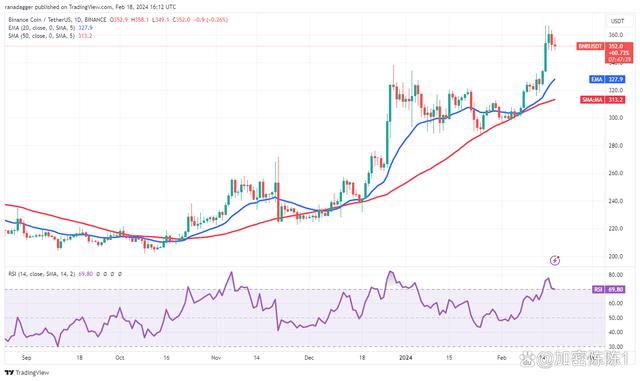Click the 260.0 price axis value
The height and width of the screenshot is (381, 640).
(x=616, y=173)
